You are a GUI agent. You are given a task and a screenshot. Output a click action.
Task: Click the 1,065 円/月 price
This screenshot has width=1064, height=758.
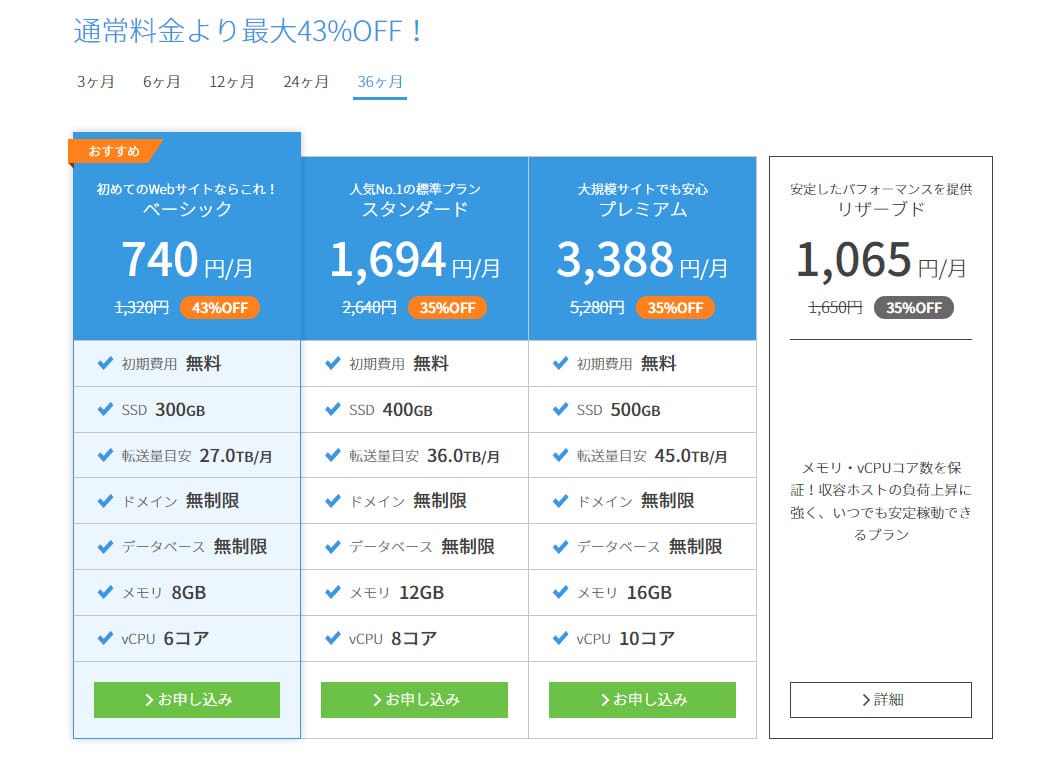click(x=881, y=260)
